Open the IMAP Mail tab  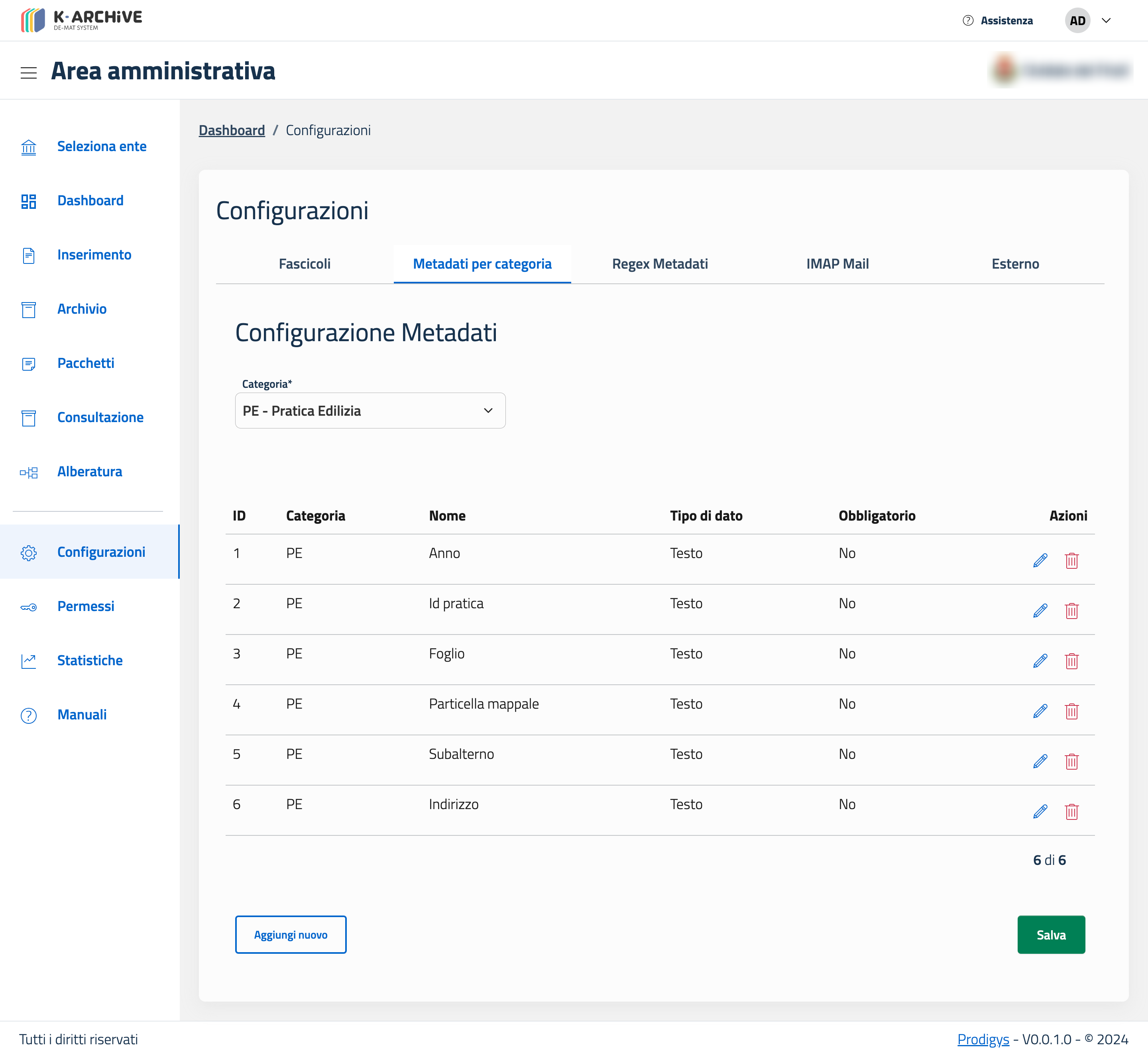(837, 264)
